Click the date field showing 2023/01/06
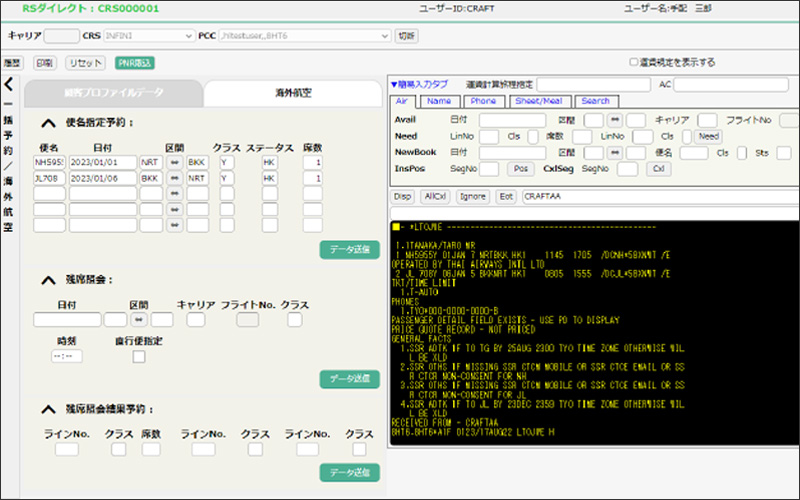800x500 pixels. point(103,178)
